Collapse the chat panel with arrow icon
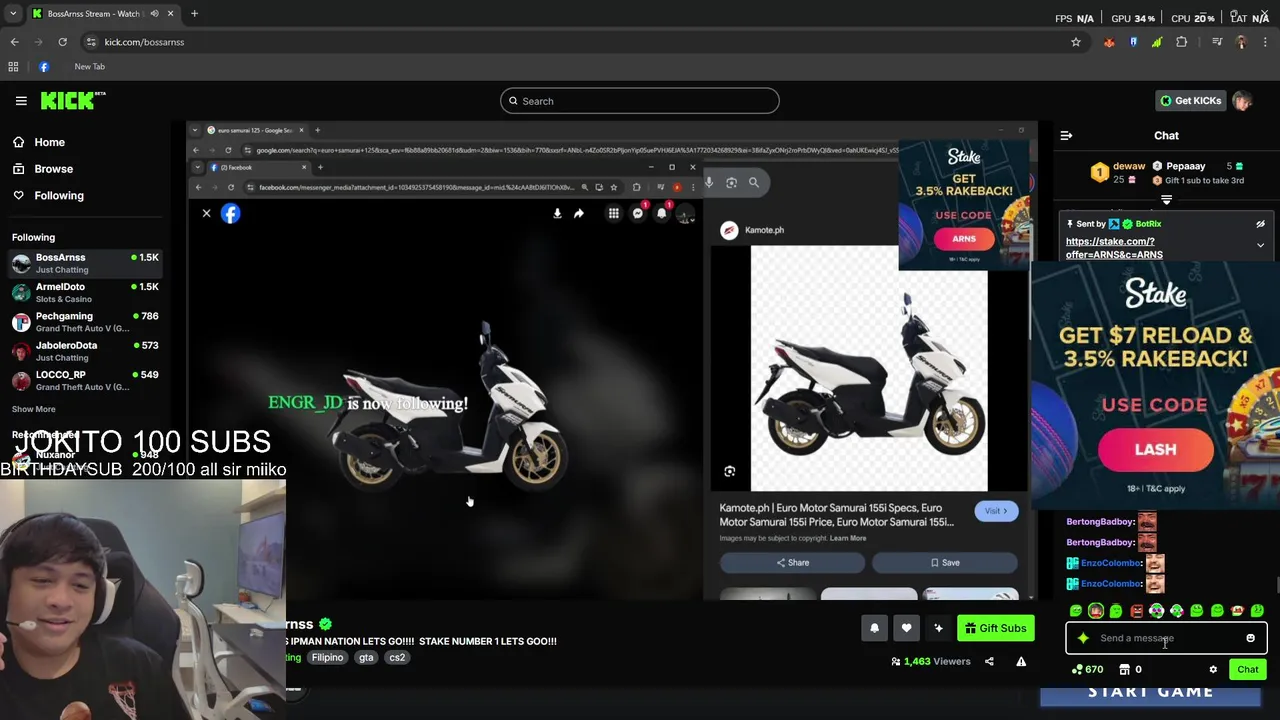The width and height of the screenshot is (1280, 720). pyautogui.click(x=1066, y=135)
